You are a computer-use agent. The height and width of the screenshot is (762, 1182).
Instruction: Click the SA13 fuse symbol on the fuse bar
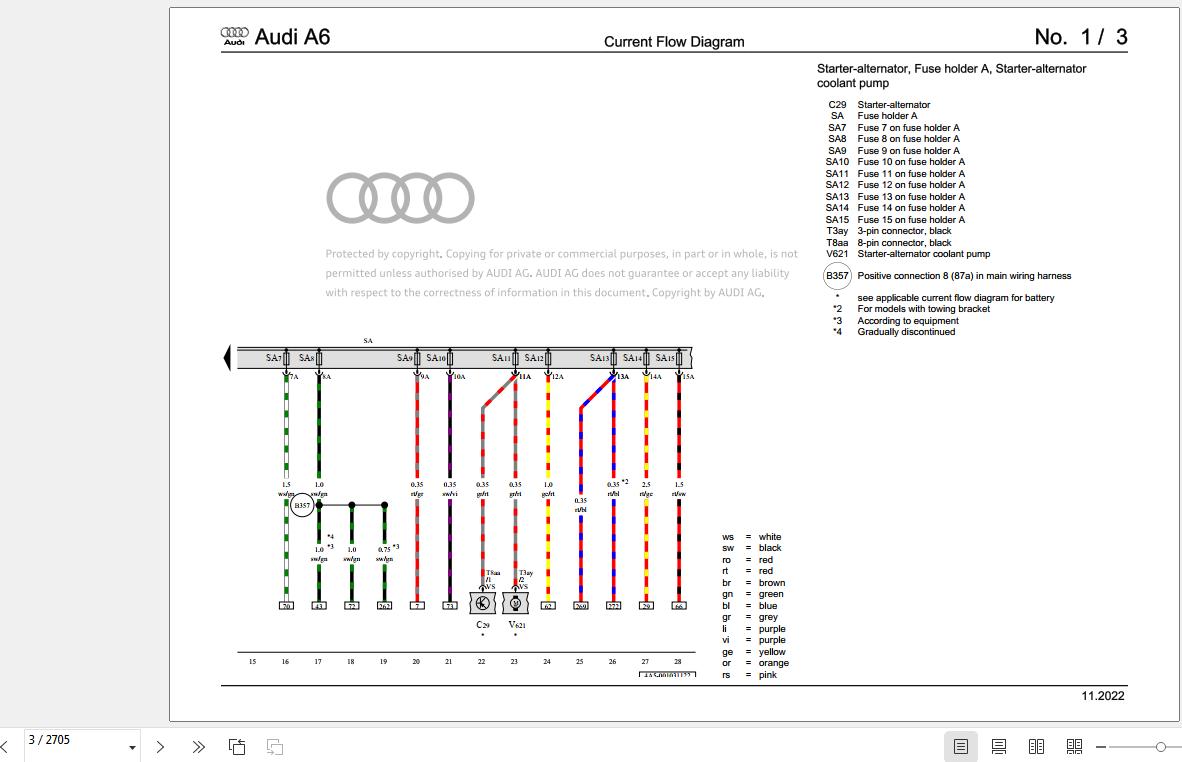[614, 359]
